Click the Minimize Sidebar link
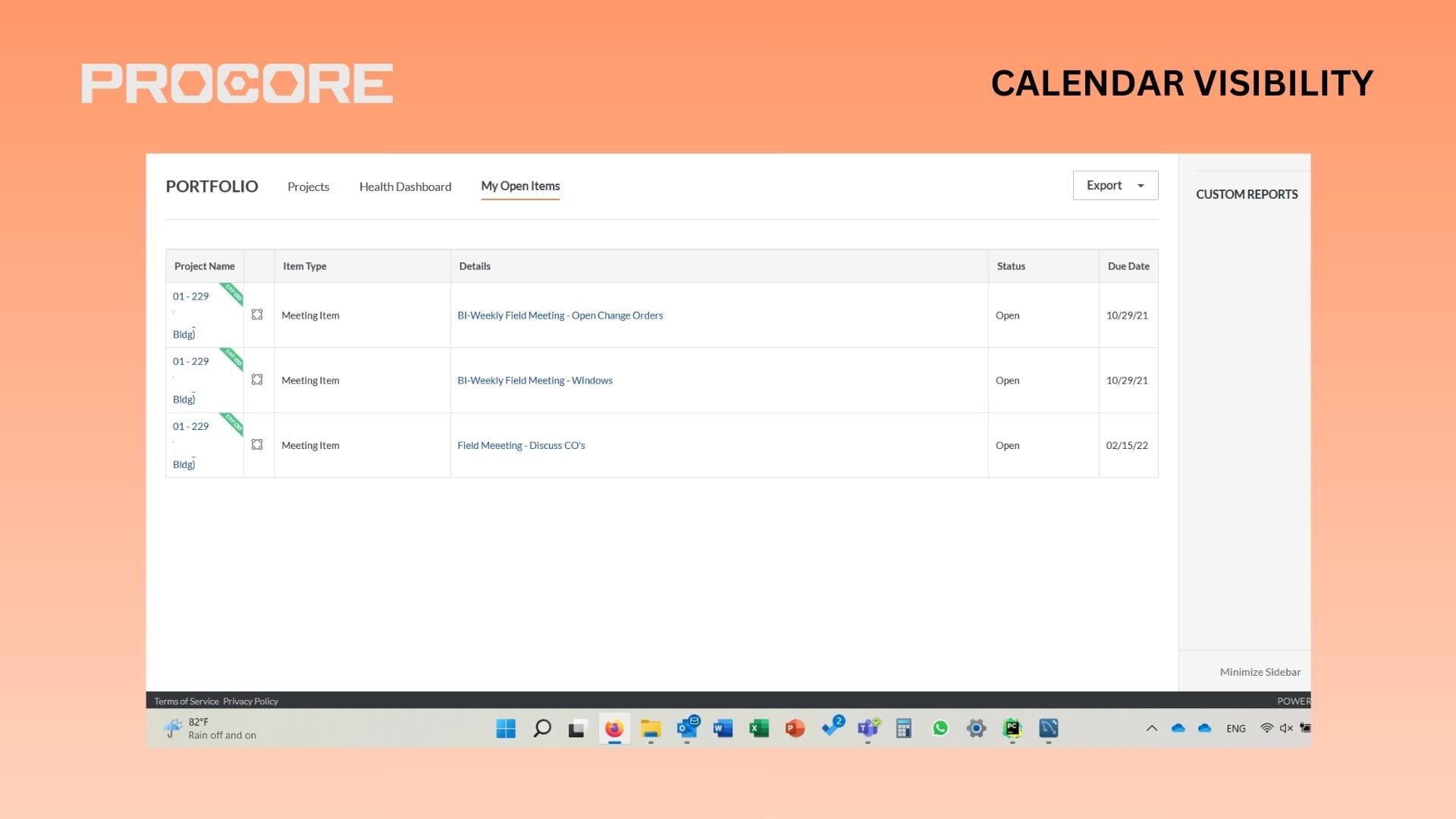The image size is (1456, 819). pyautogui.click(x=1260, y=672)
